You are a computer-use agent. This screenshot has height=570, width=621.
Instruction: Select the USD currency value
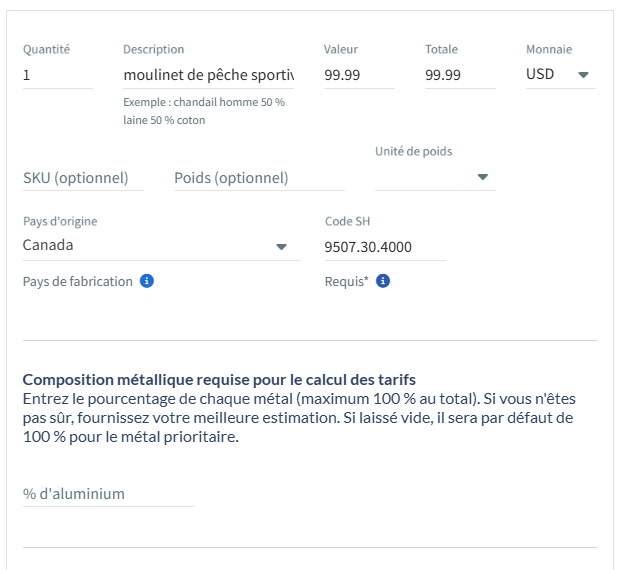tap(540, 74)
